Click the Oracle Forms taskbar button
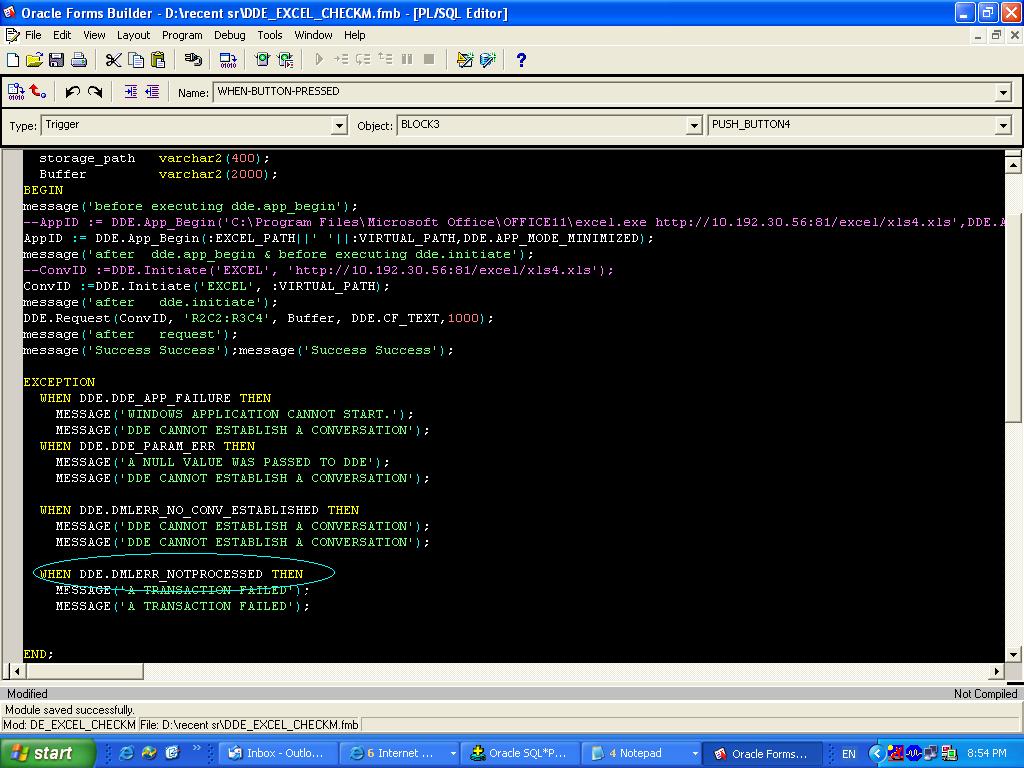The width and height of the screenshot is (1024, 768). click(763, 754)
